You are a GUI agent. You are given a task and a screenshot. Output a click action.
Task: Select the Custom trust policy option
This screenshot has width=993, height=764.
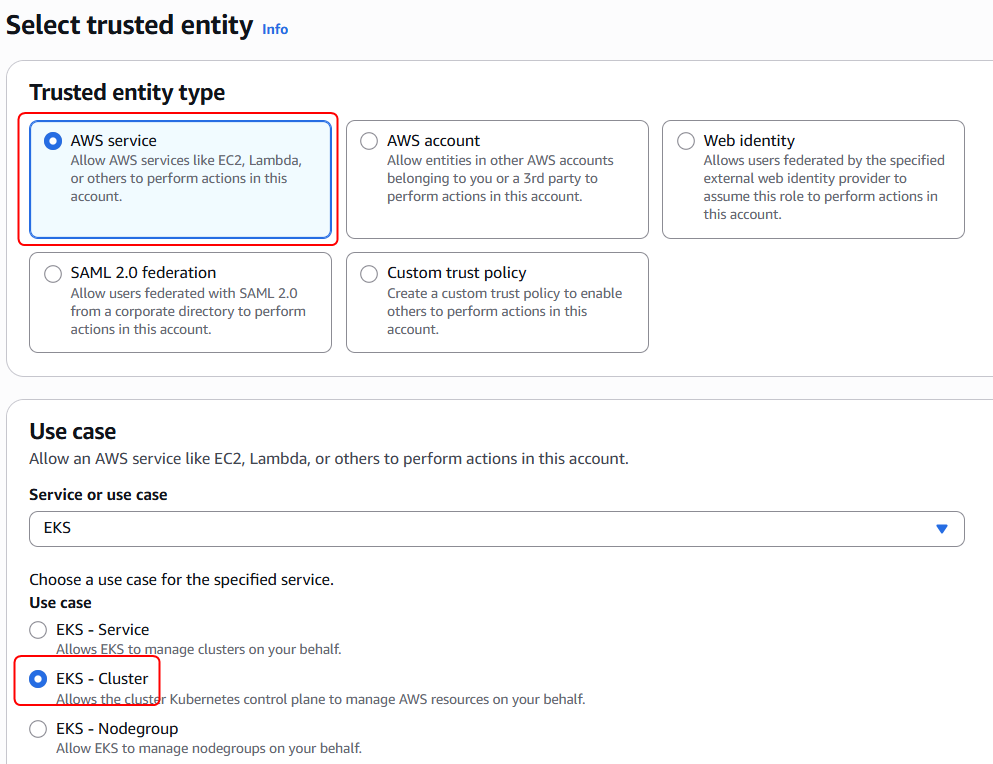[370, 273]
